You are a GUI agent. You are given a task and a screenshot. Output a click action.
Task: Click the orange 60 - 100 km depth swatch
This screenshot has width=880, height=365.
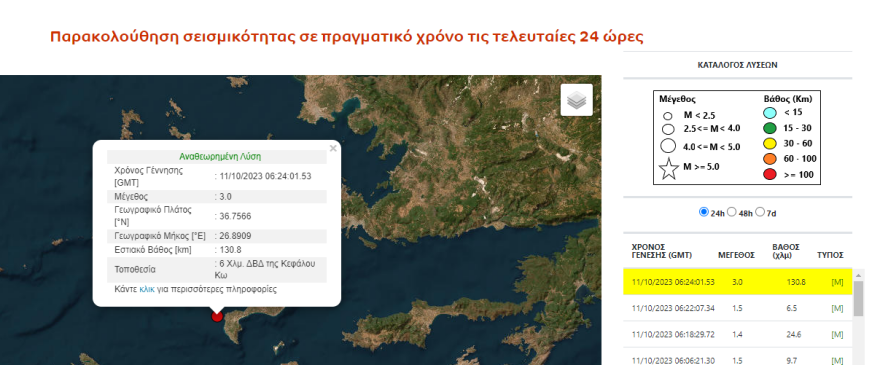point(769,159)
